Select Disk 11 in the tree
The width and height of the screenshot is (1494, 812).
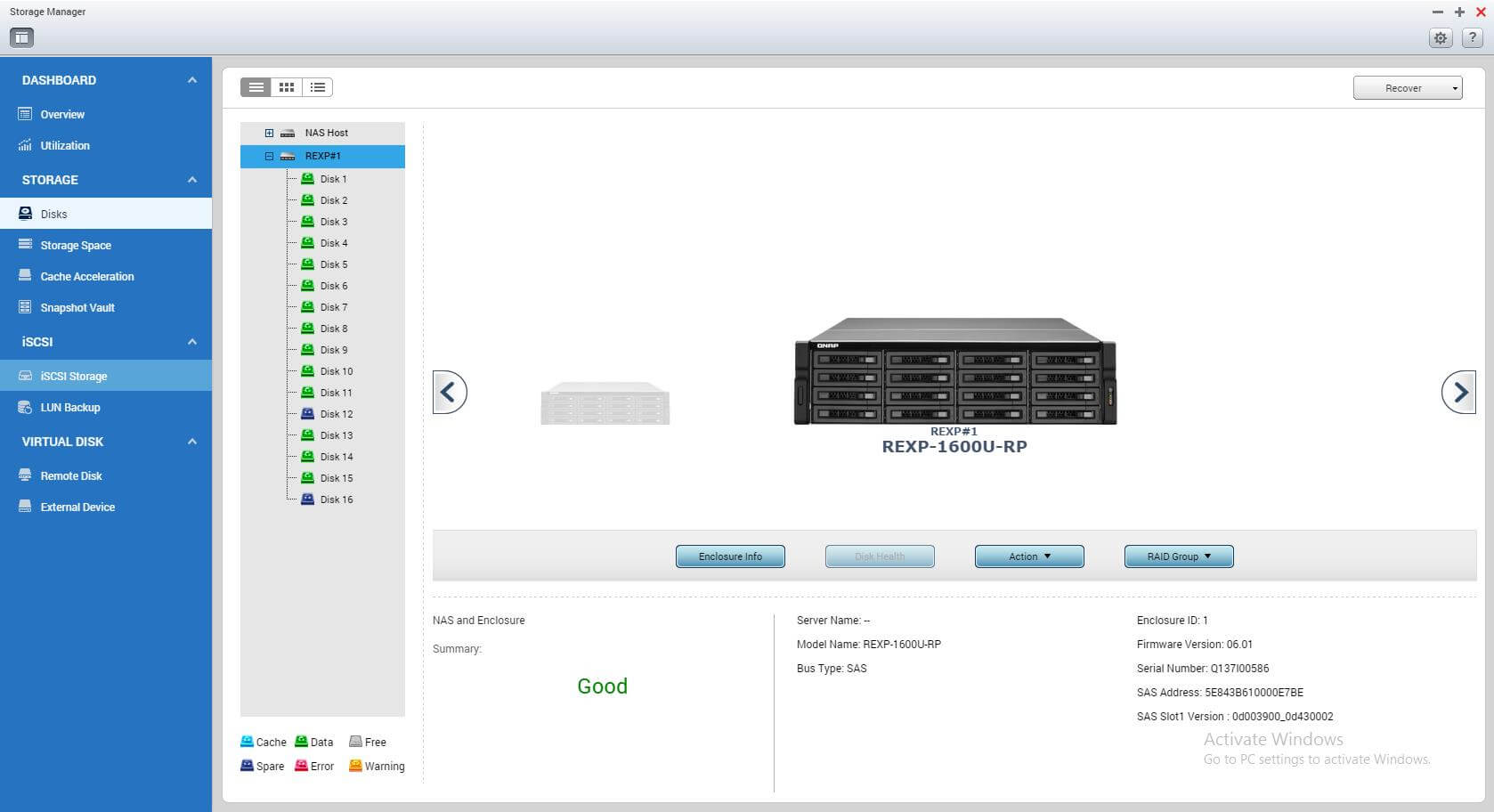337,393
